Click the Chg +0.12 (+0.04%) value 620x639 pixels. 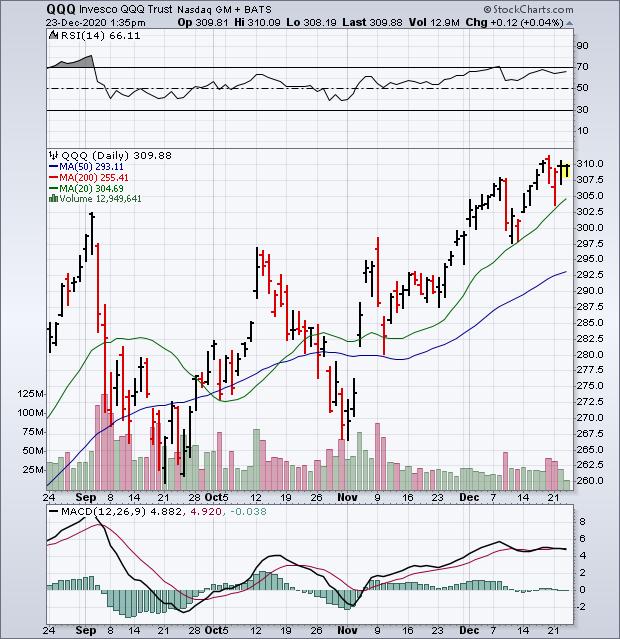pyautogui.click(x=514, y=22)
